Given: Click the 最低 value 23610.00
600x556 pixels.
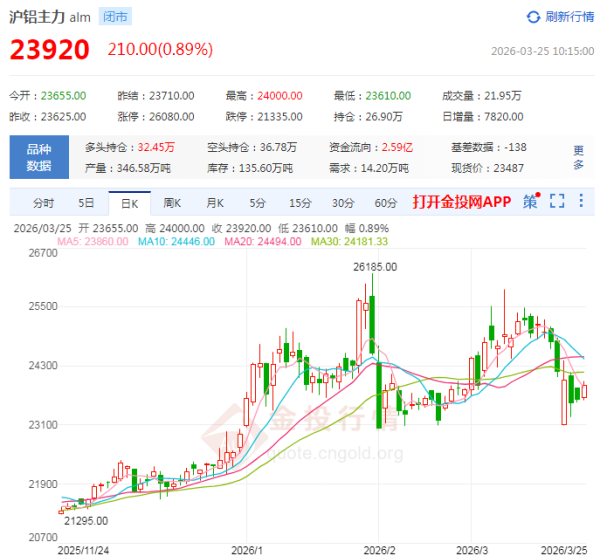Looking at the screenshot, I should pos(388,96).
